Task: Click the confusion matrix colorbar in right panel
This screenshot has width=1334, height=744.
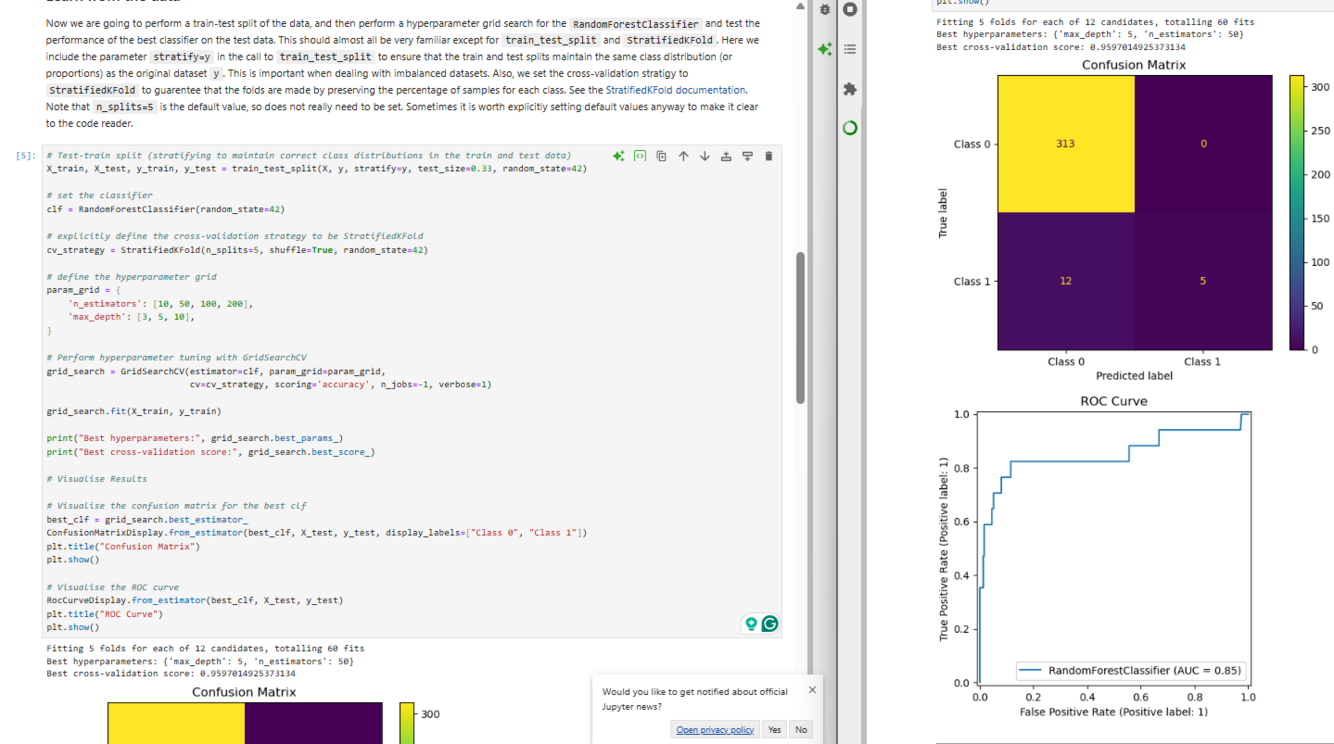Action: (1297, 212)
